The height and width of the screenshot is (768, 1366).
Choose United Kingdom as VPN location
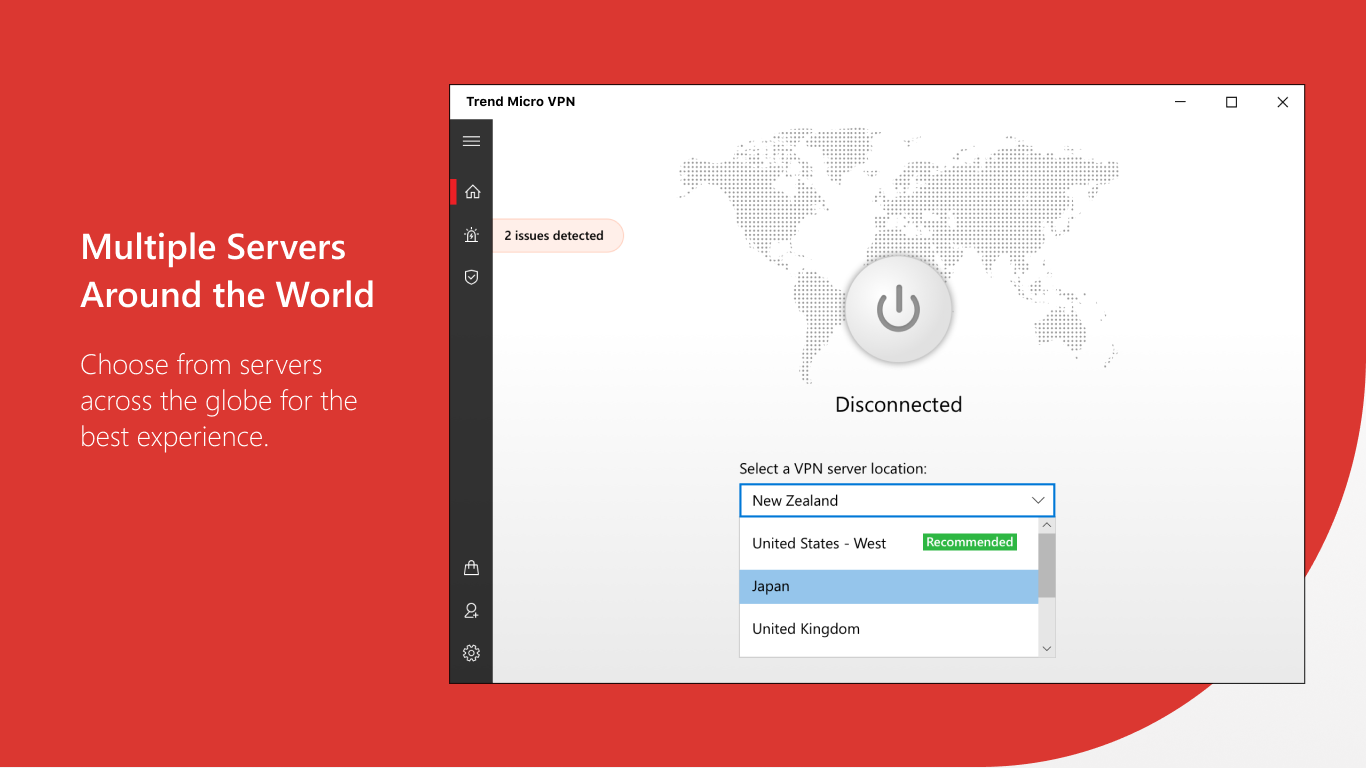[x=805, y=628]
